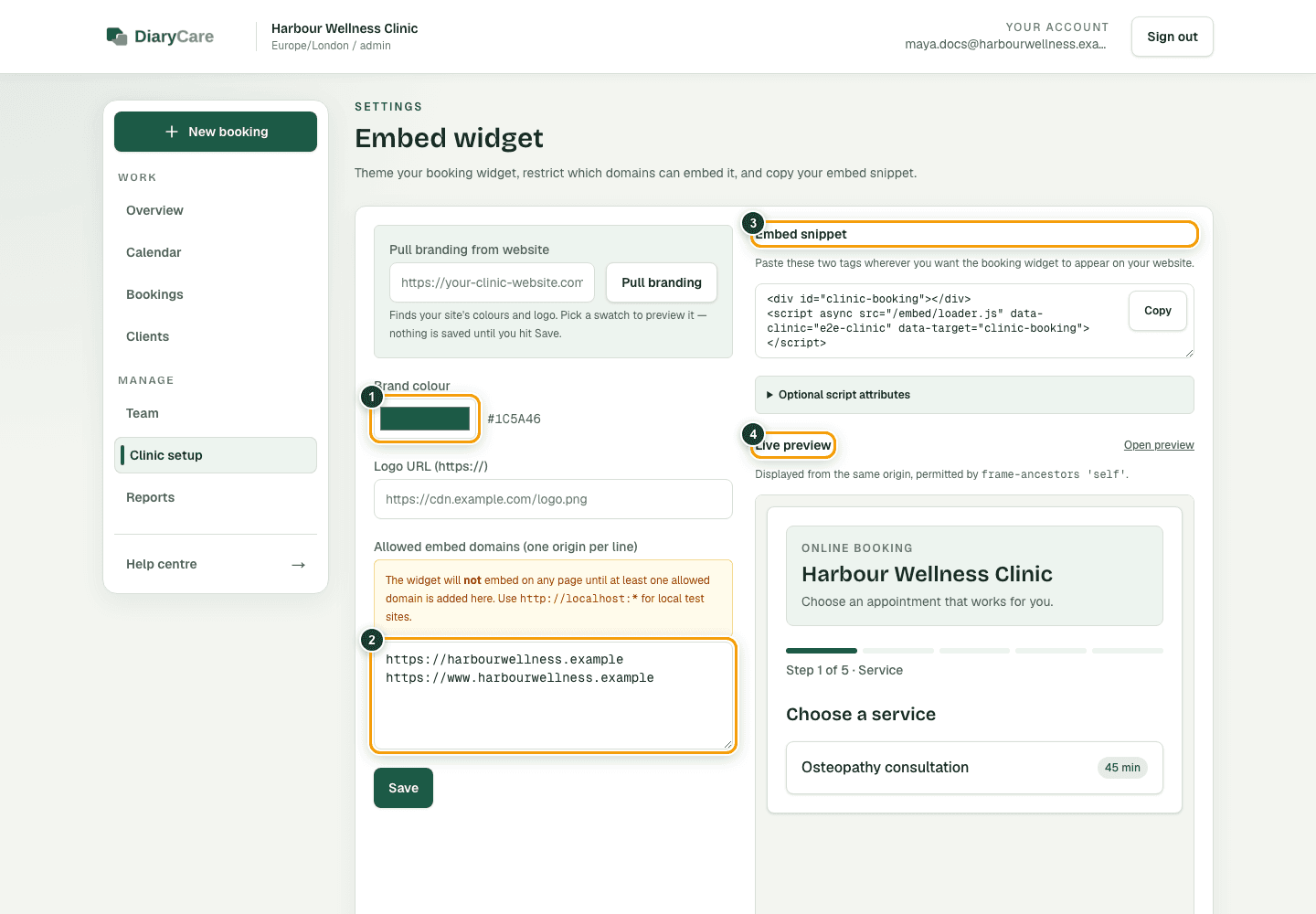The width and height of the screenshot is (1316, 914).
Task: Open the live preview link
Action: pos(1159,445)
